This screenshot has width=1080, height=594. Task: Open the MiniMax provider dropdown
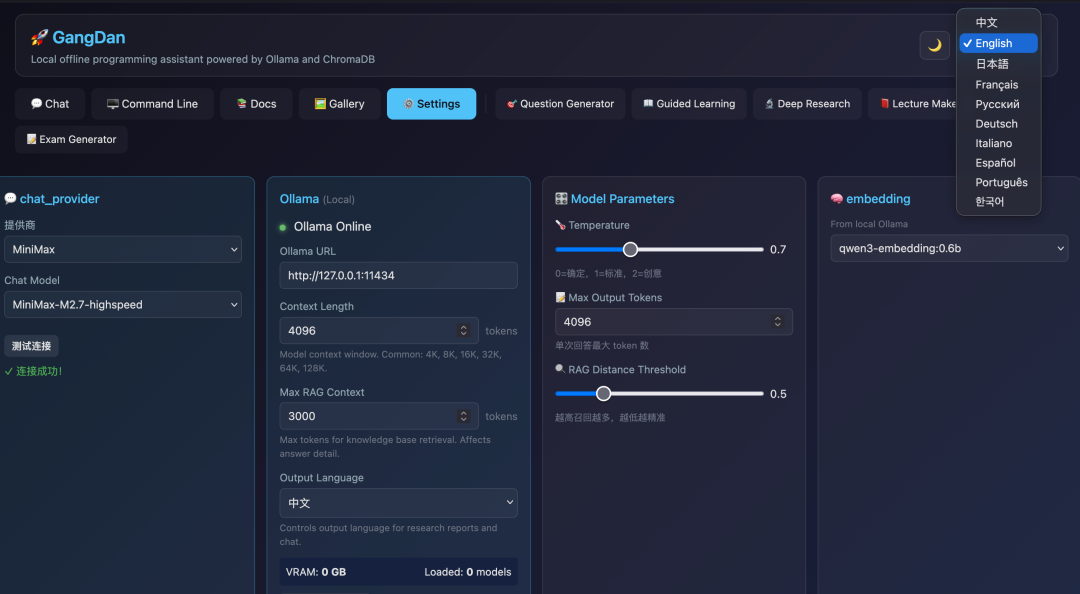pyautogui.click(x=123, y=249)
